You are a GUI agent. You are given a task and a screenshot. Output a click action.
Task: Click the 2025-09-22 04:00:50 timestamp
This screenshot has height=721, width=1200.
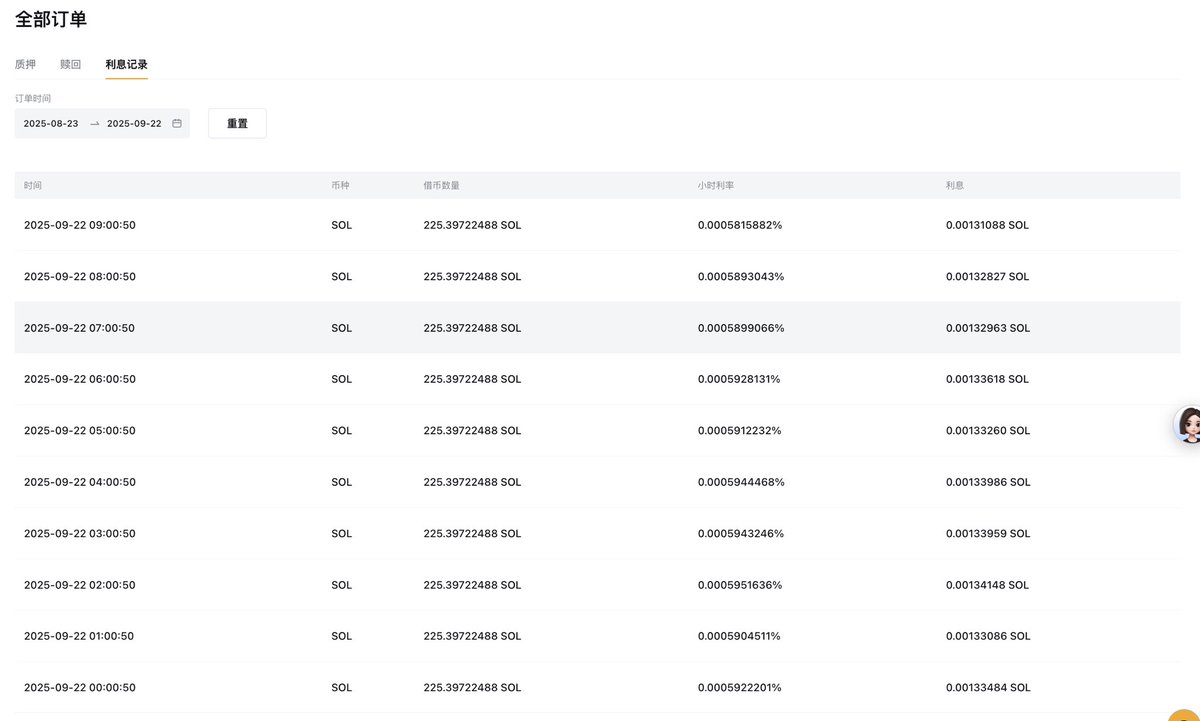tap(79, 482)
